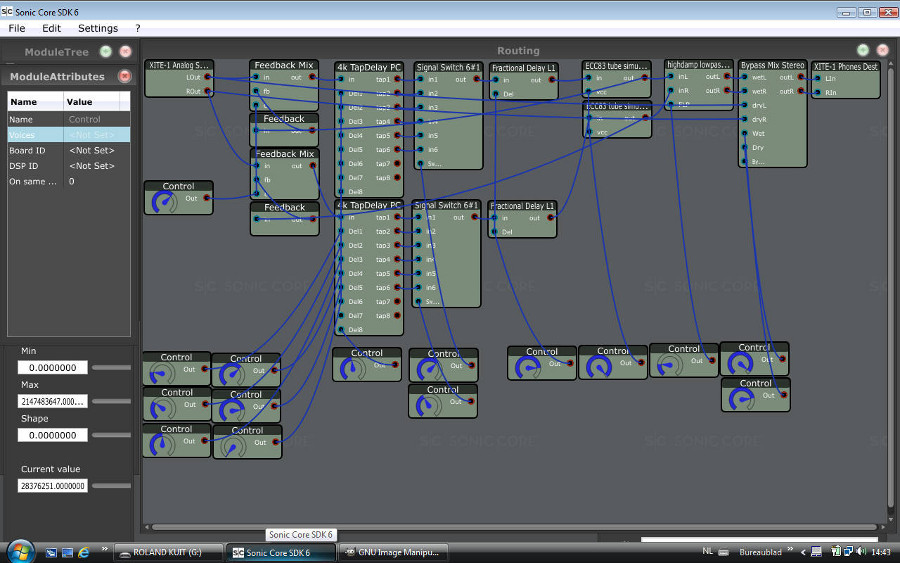Select the Voices attribute row

tap(68, 135)
